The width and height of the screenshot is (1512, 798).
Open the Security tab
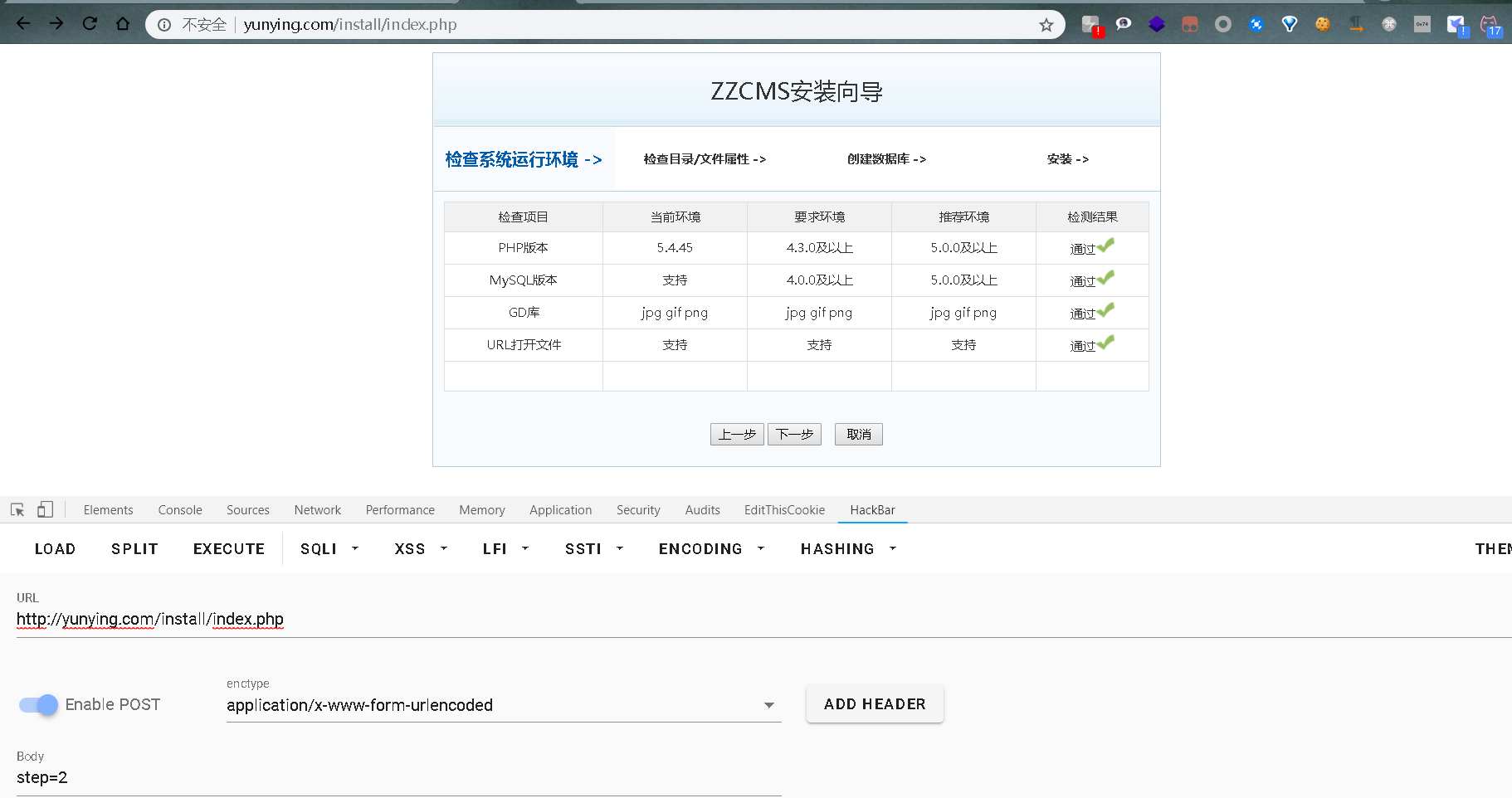click(638, 509)
